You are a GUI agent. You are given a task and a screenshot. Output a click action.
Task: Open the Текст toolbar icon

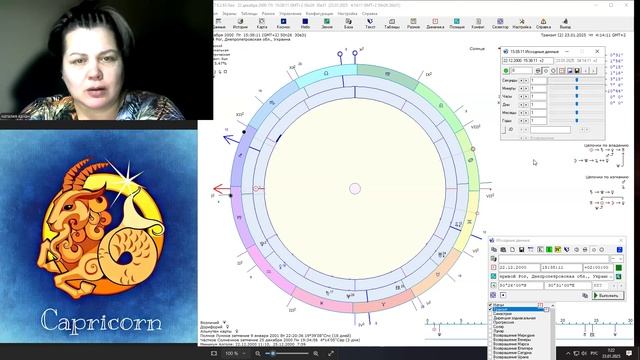point(370,23)
